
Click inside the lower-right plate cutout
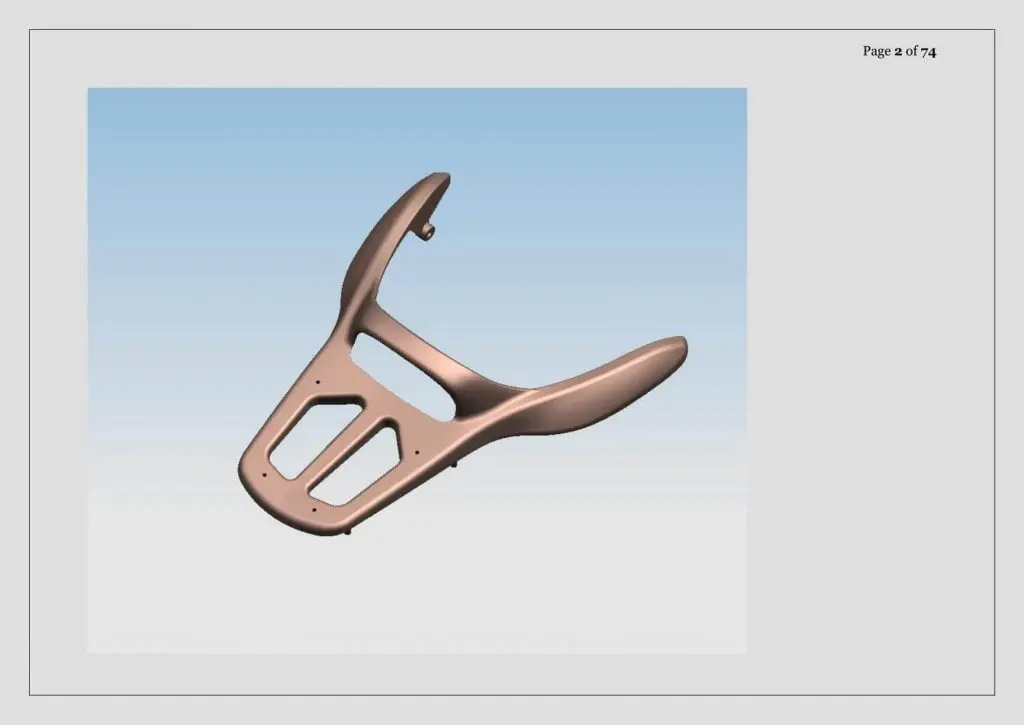353,466
